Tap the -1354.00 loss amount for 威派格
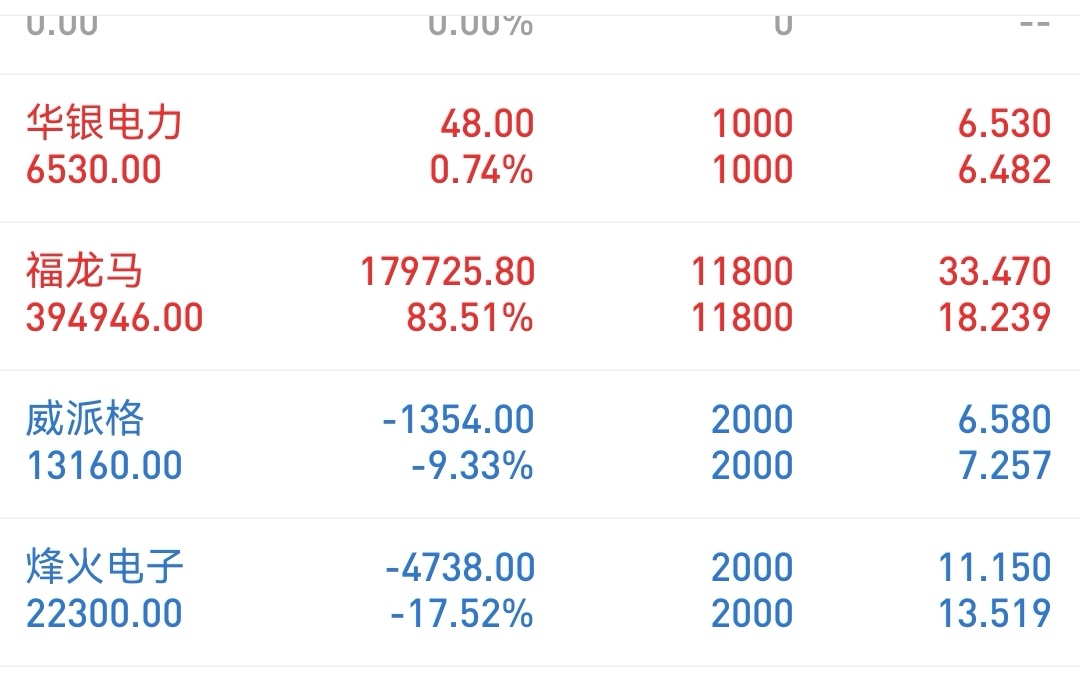The image size is (1080, 682). 458,419
